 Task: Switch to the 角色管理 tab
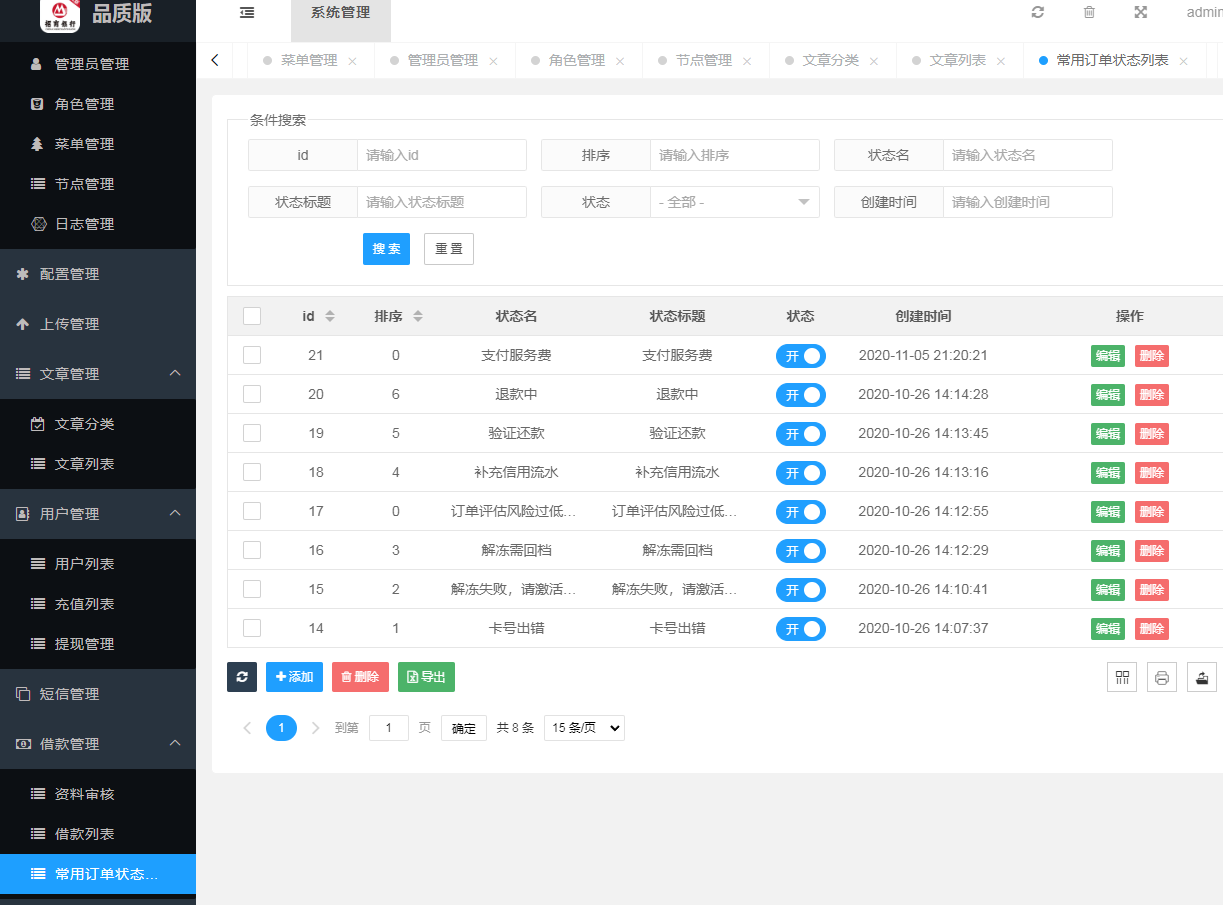[577, 60]
